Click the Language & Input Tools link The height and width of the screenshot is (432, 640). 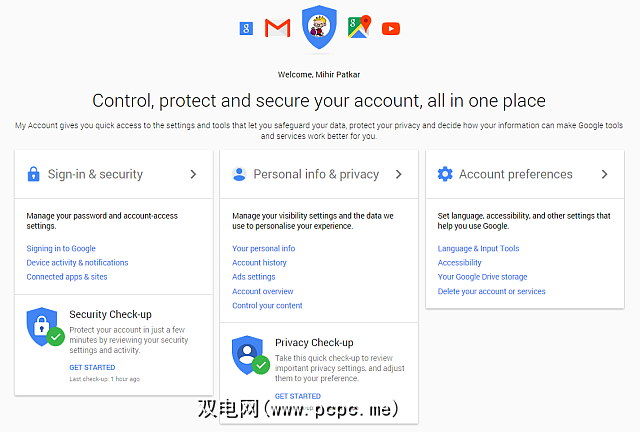[479, 248]
